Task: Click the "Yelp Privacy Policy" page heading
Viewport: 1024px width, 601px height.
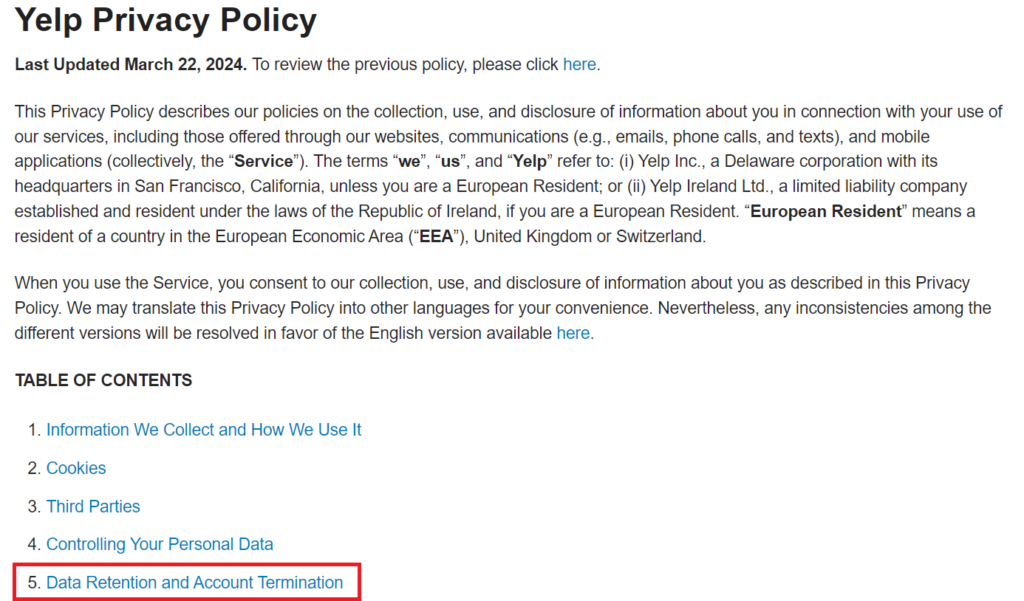Action: pos(165,20)
